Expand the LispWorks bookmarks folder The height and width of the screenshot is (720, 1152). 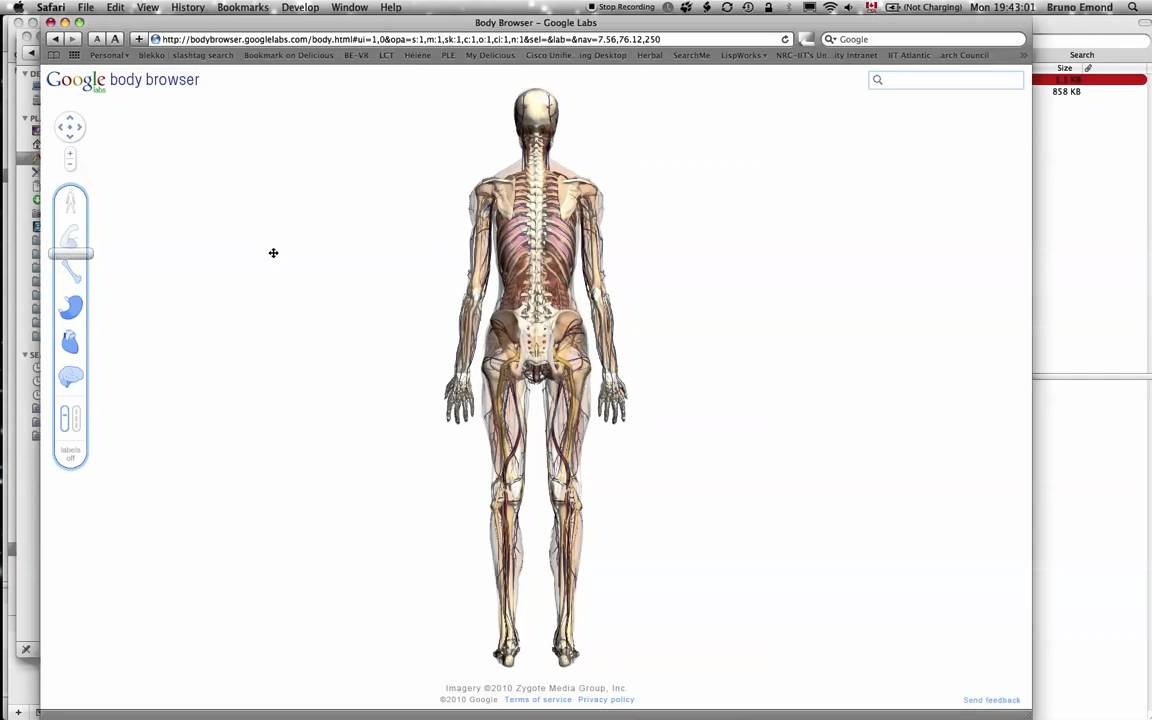pyautogui.click(x=744, y=55)
